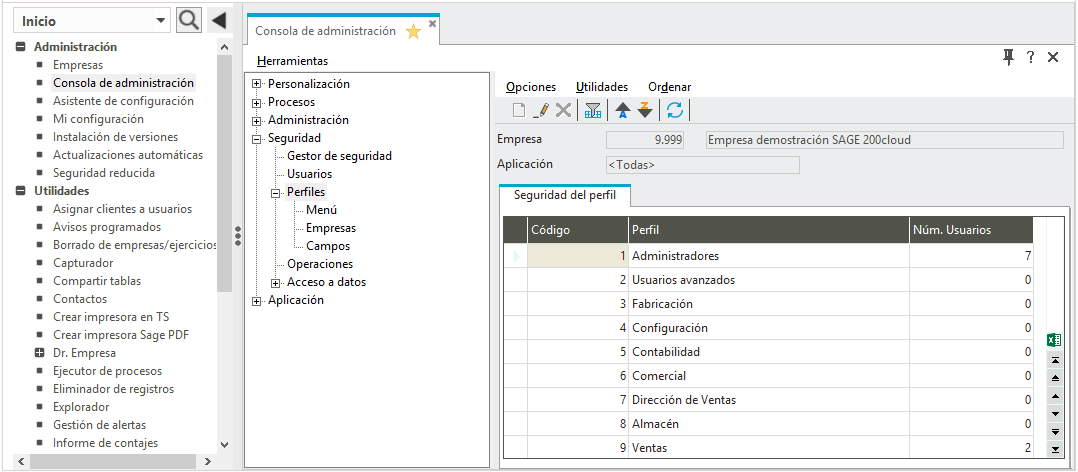1078x472 pixels.
Task: Select the Seguridad del perfil tab
Action: [564, 194]
